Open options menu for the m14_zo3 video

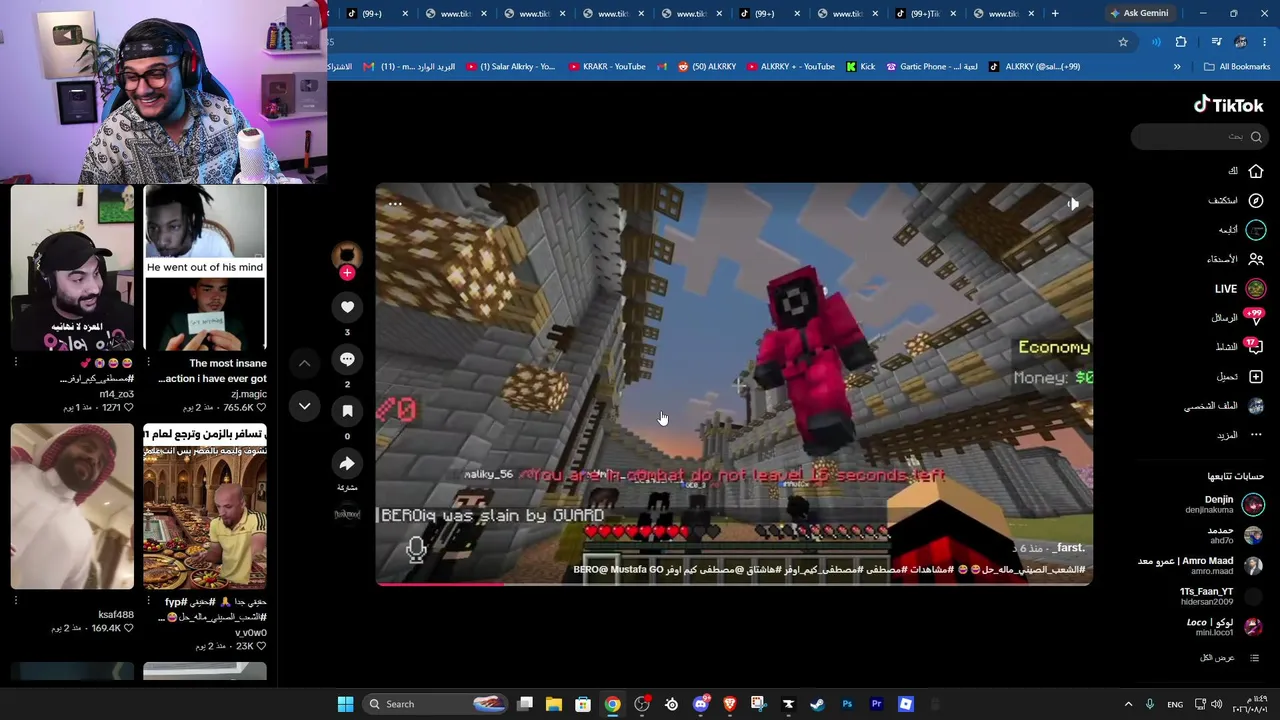click(x=16, y=362)
